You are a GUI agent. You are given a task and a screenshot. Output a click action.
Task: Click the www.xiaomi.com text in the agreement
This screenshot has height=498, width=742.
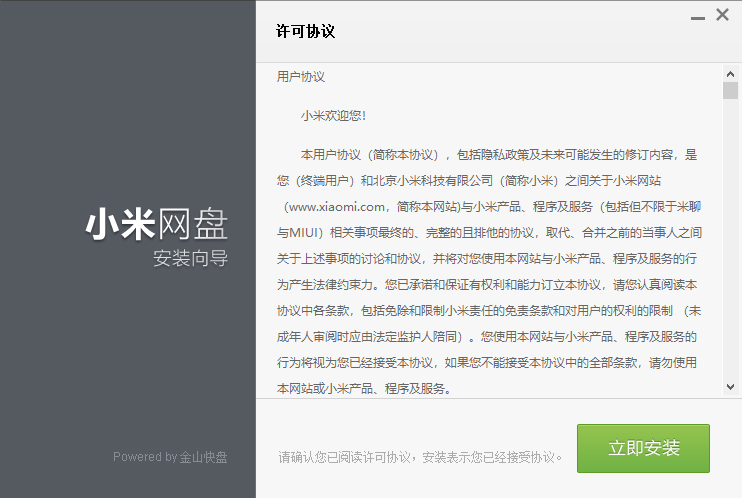336,207
